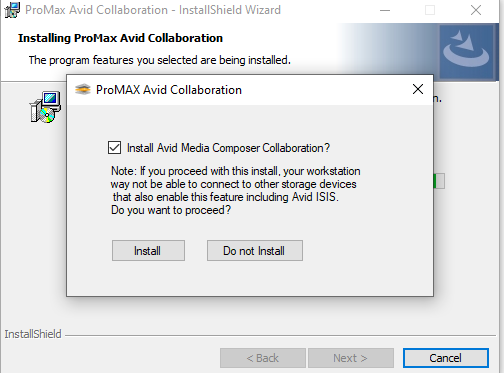
Task: Click the Install button
Action: (x=148, y=251)
